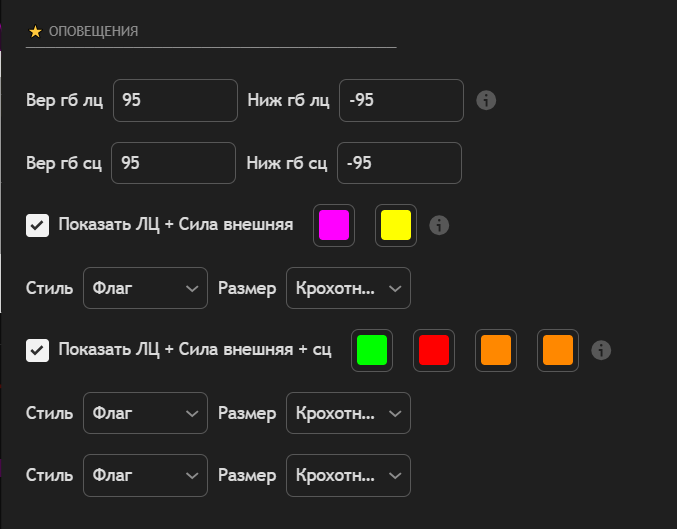Disable Показать ЛЦ + Сила внешняя + сц checkbox
This screenshot has width=677, height=529.
tap(38, 350)
